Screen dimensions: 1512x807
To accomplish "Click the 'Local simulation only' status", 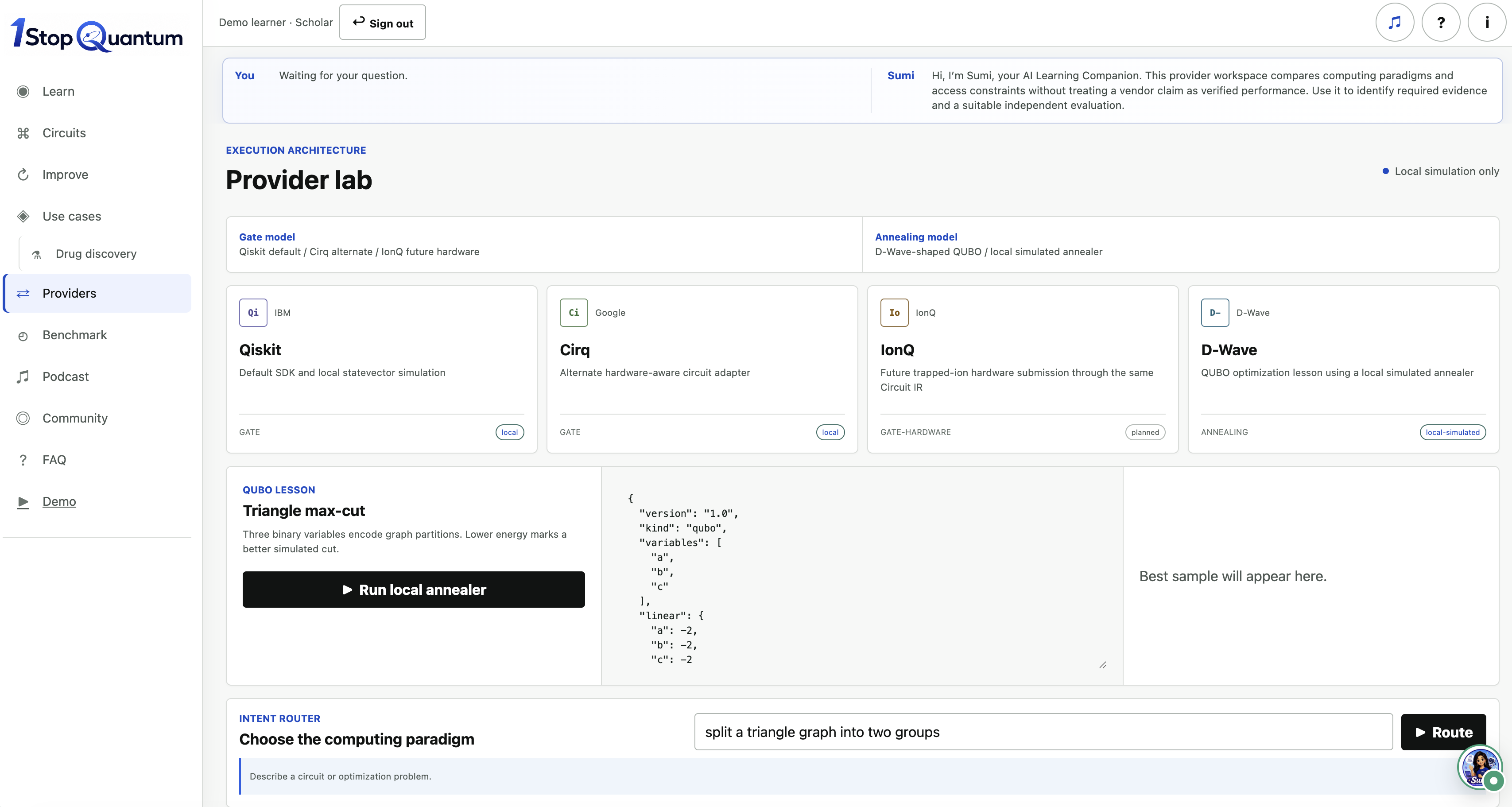I will (1440, 171).
